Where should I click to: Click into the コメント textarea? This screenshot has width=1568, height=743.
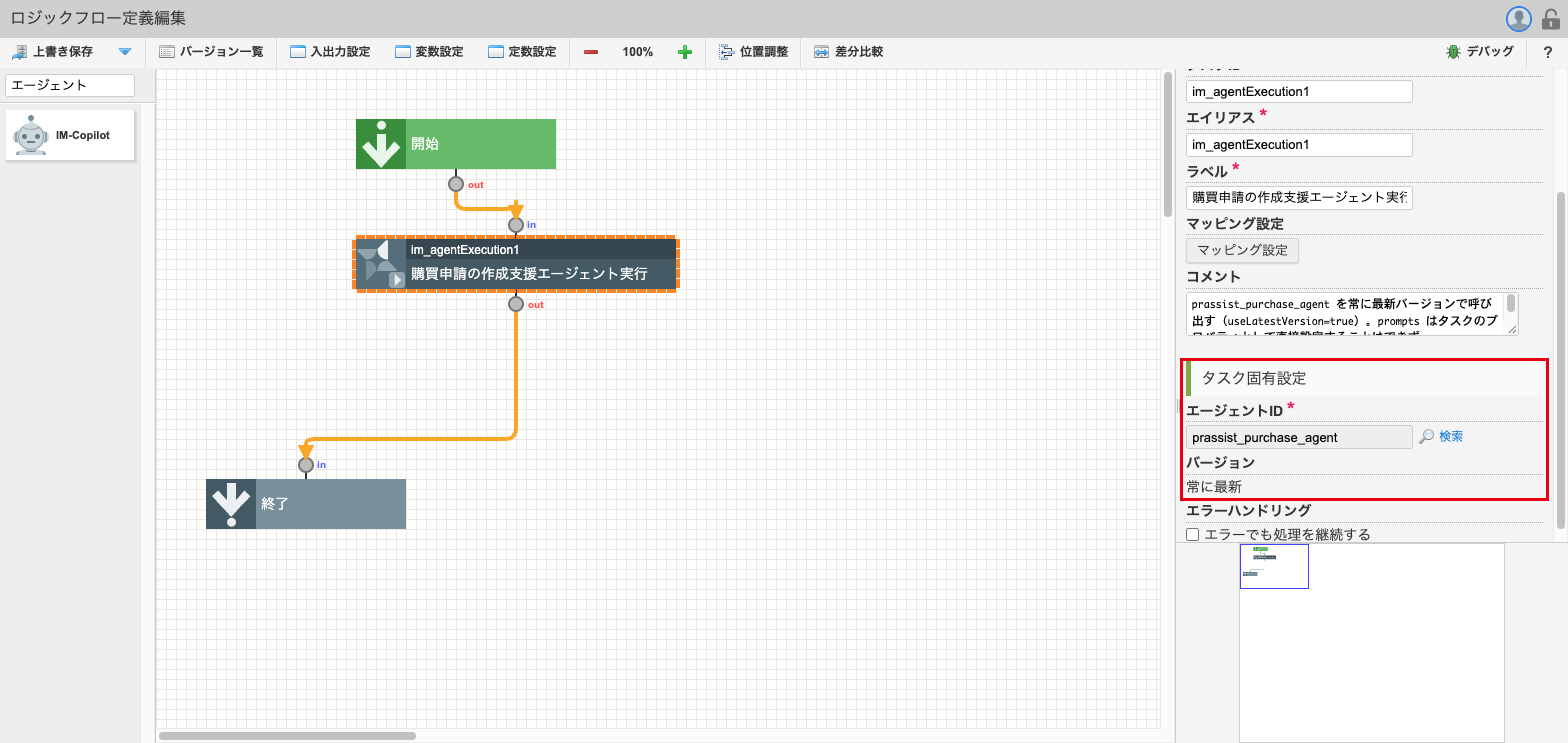click(1346, 314)
